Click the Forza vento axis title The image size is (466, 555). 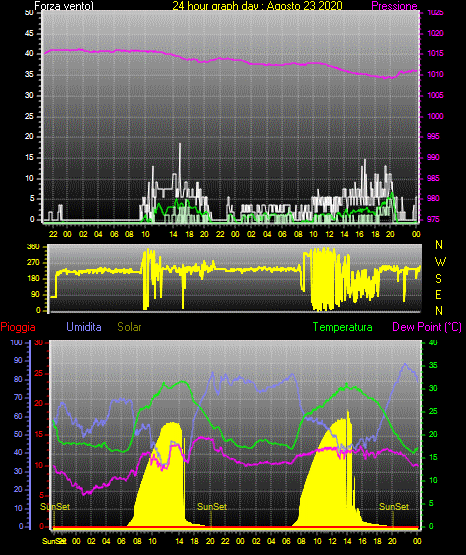pyautogui.click(x=64, y=6)
